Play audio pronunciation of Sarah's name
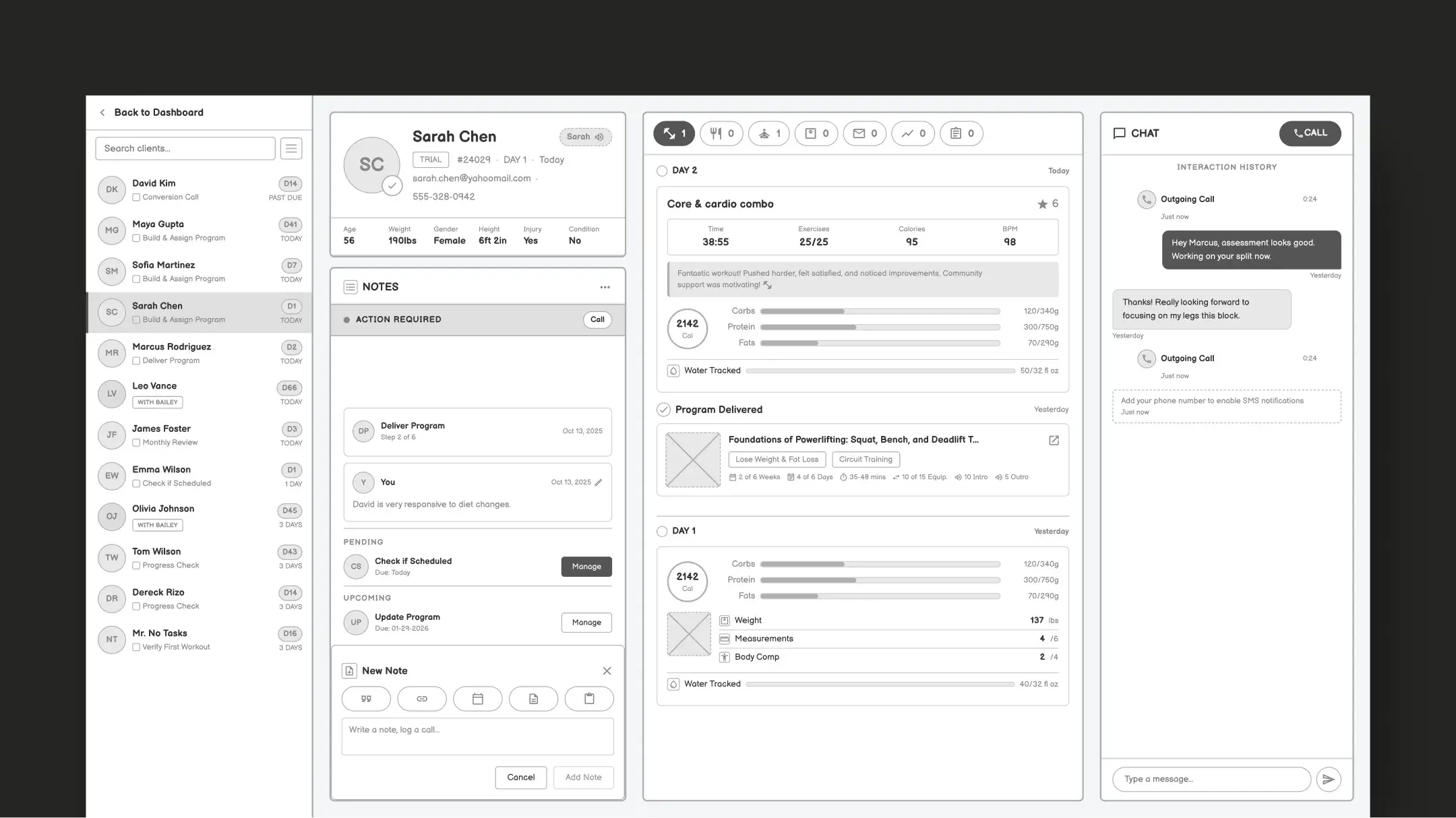The image size is (1456, 818). coord(599,136)
